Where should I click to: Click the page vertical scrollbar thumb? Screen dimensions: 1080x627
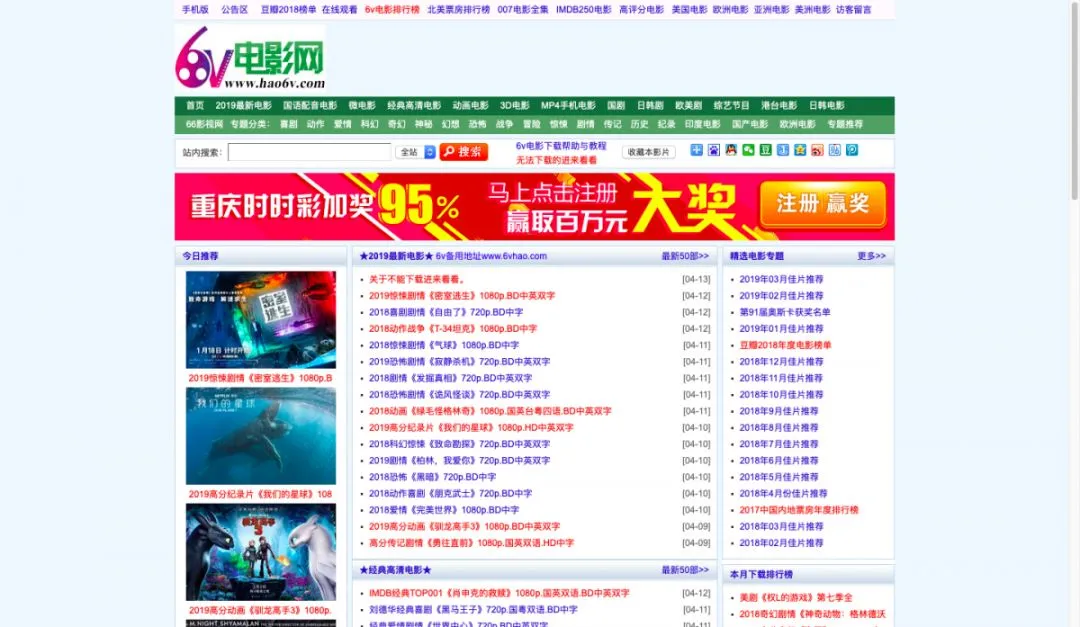point(1074,100)
